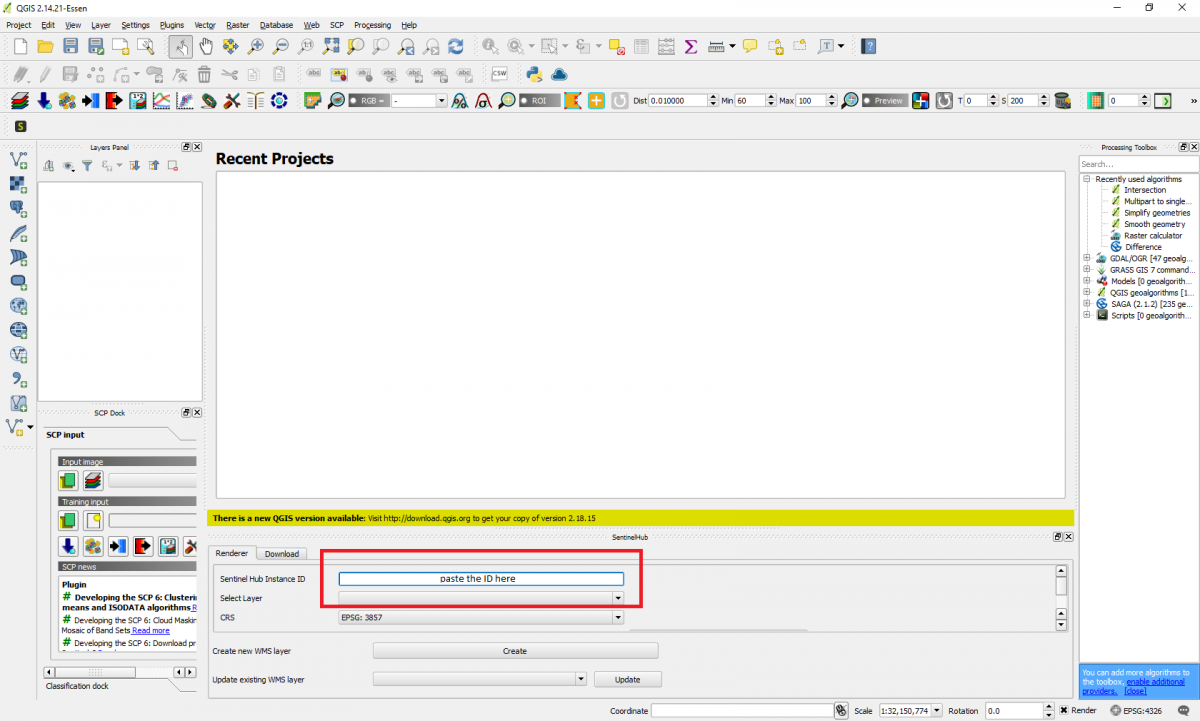The image size is (1200, 721).
Task: Click the SCP plugin S icon
Action: coord(19,126)
